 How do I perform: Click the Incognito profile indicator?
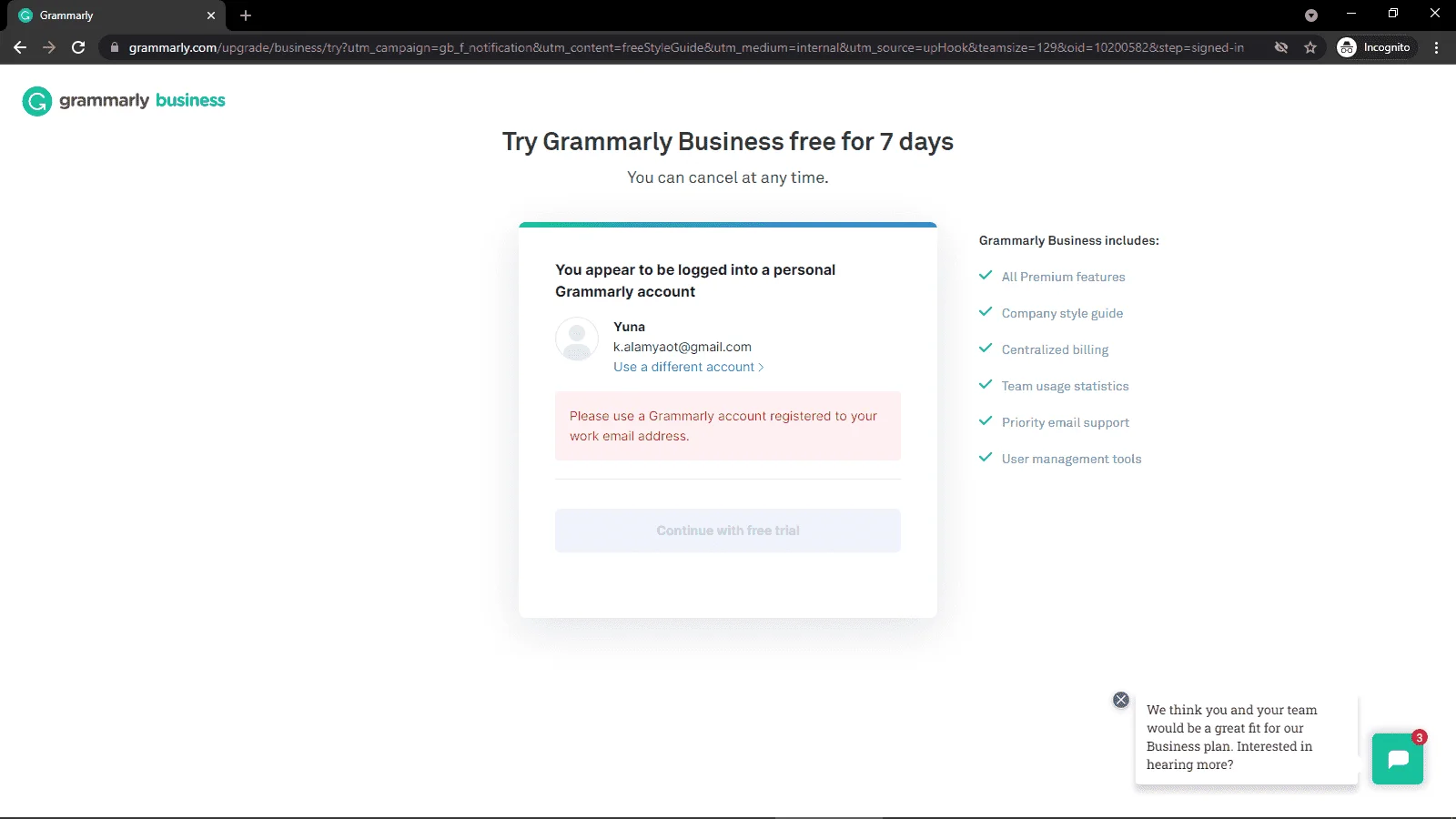[x=1374, y=47]
